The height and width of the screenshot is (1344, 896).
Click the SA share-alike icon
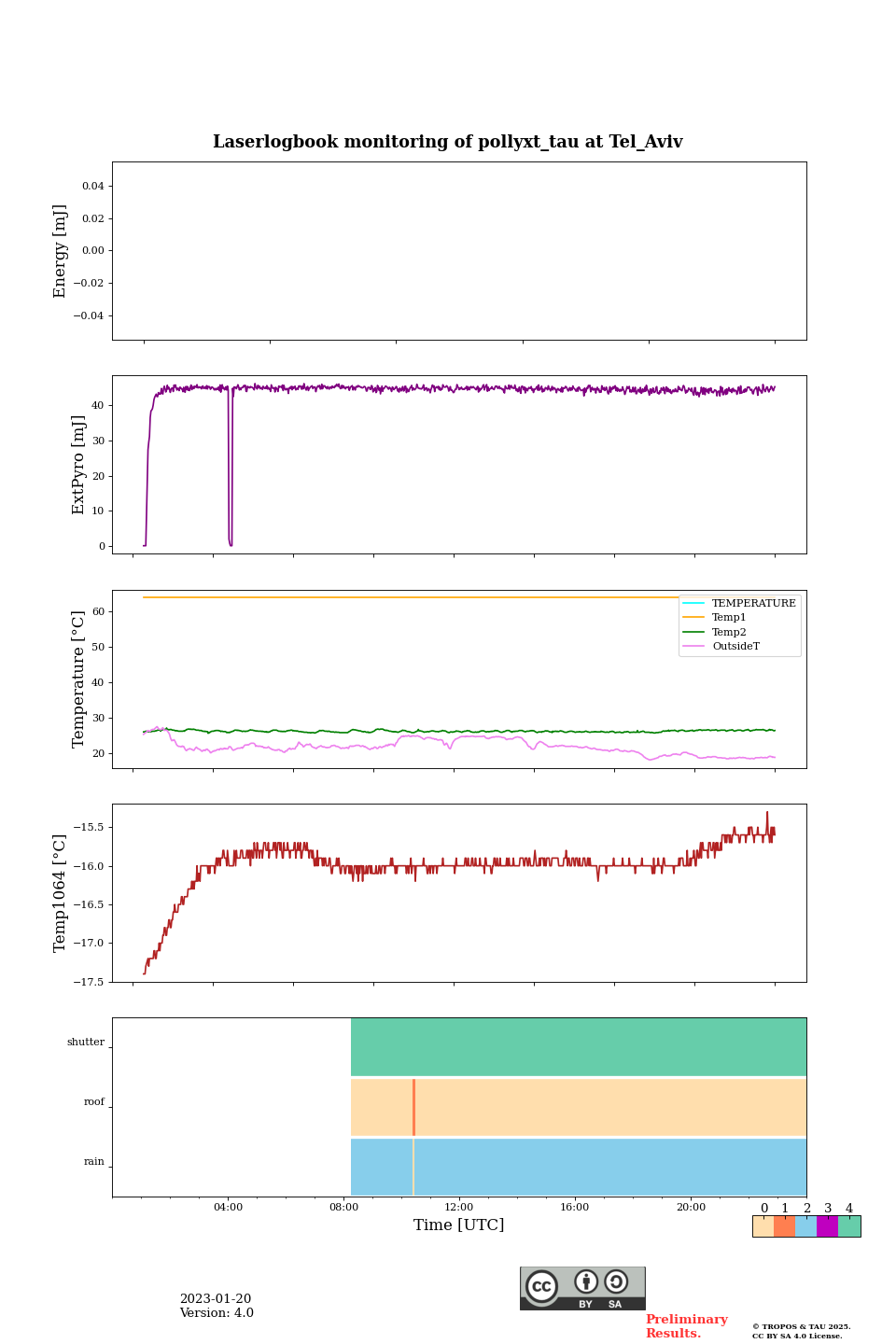point(616,1281)
